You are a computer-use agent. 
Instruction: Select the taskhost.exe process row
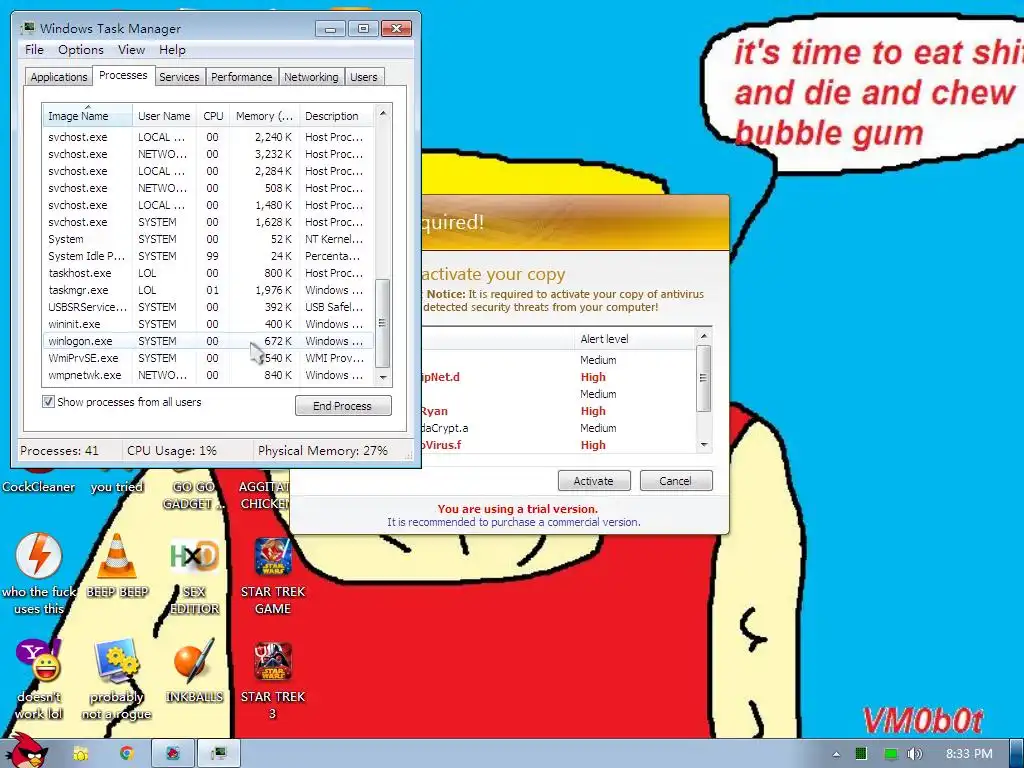(208, 273)
